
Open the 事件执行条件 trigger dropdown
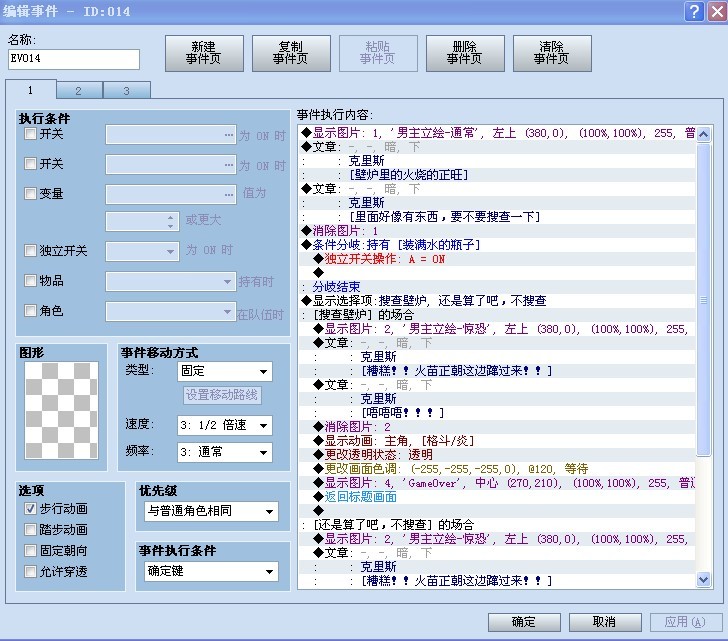[x=211, y=571]
